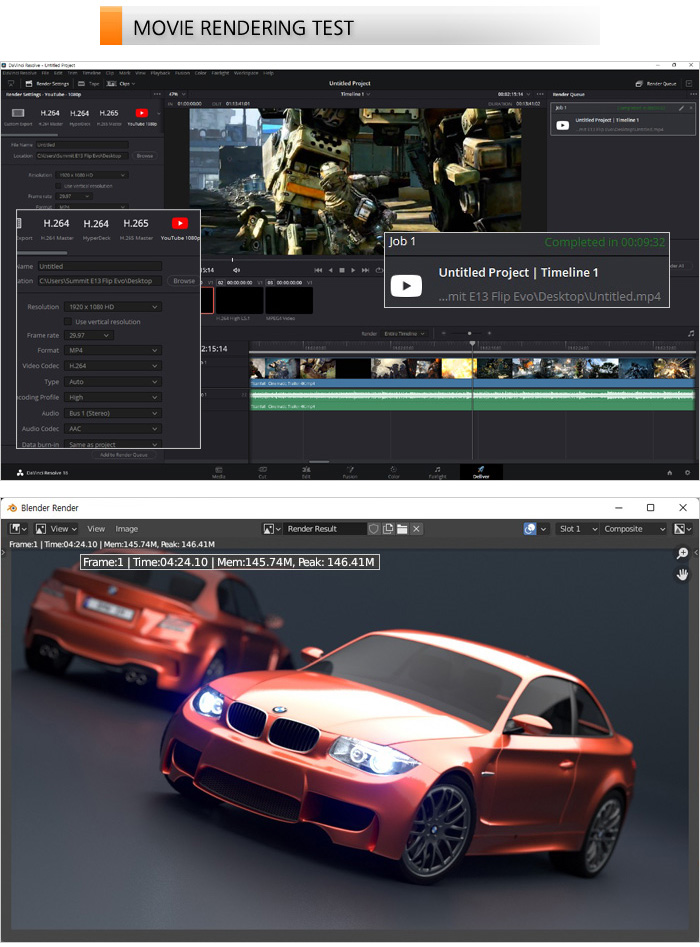Select the MPEG4 Video clip thumbnail
The image size is (700, 947).
tap(289, 300)
